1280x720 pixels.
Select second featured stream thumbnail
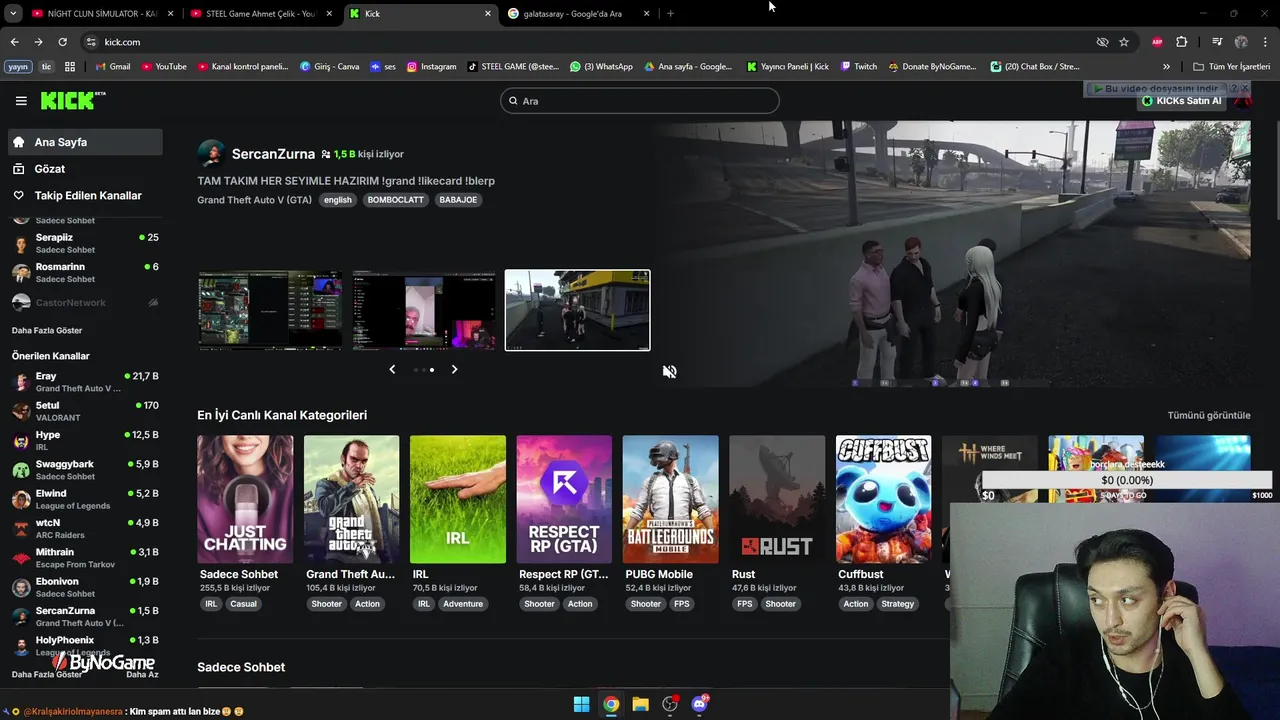(x=424, y=310)
